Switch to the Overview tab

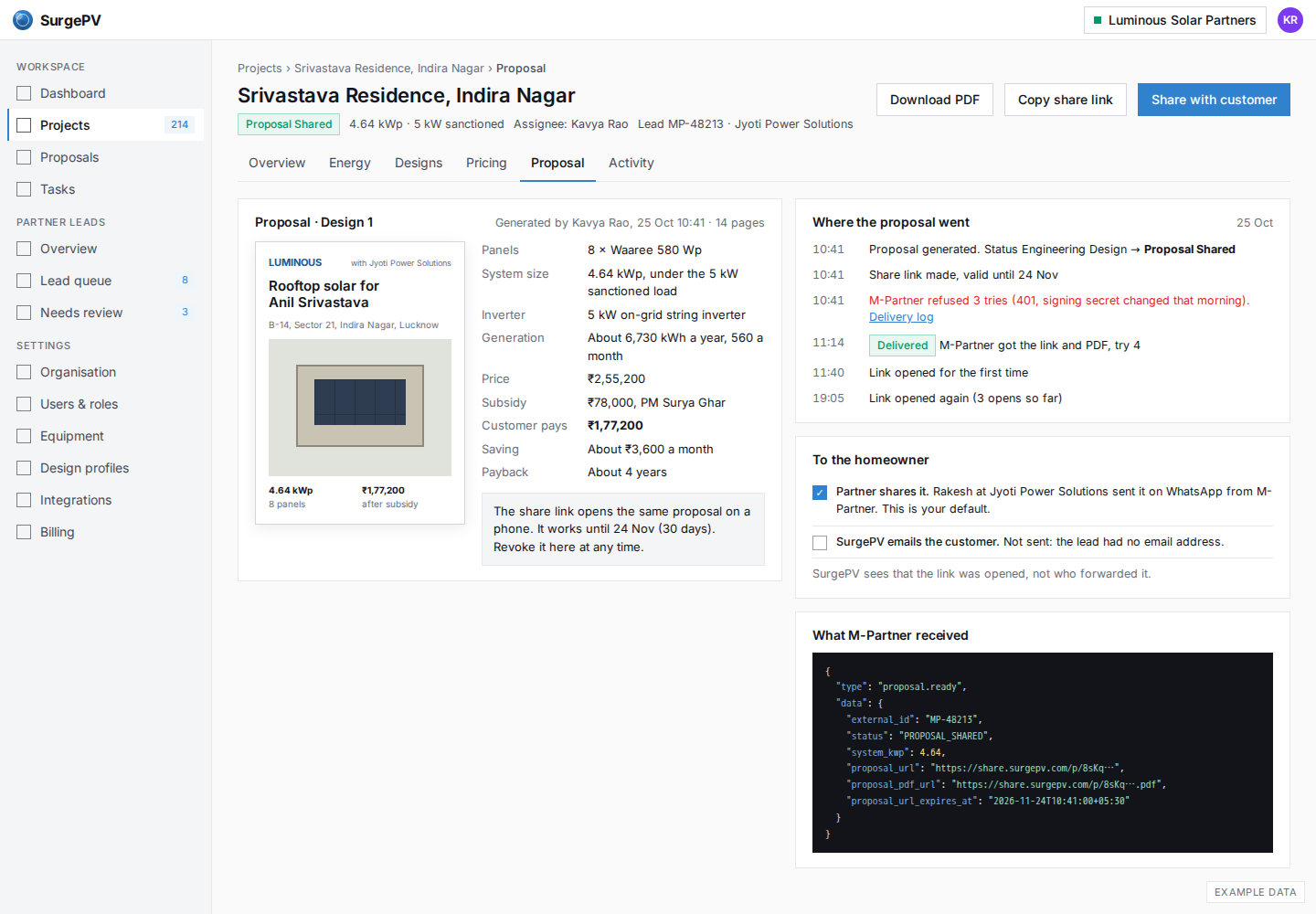[277, 163]
